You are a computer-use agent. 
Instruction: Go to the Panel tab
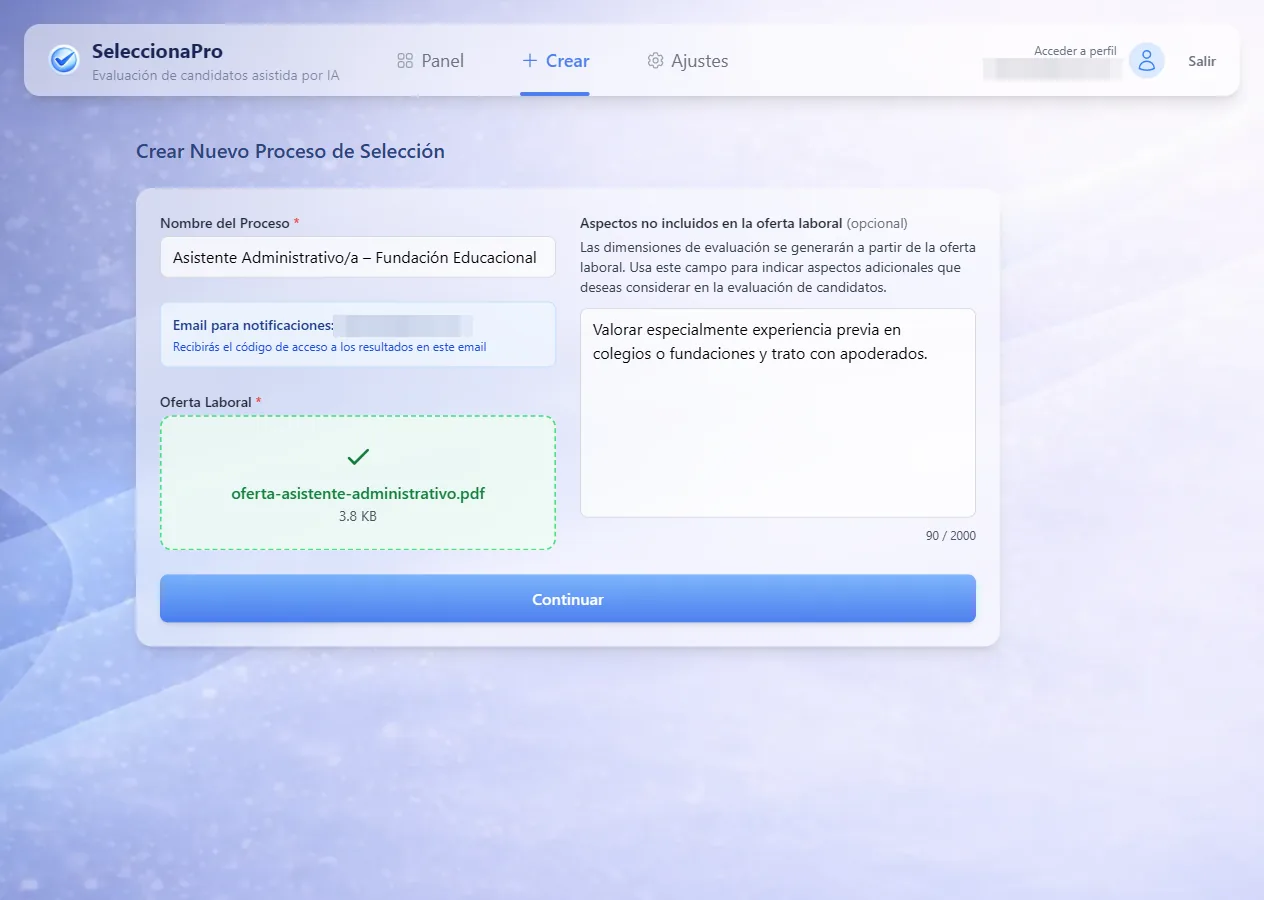430,61
